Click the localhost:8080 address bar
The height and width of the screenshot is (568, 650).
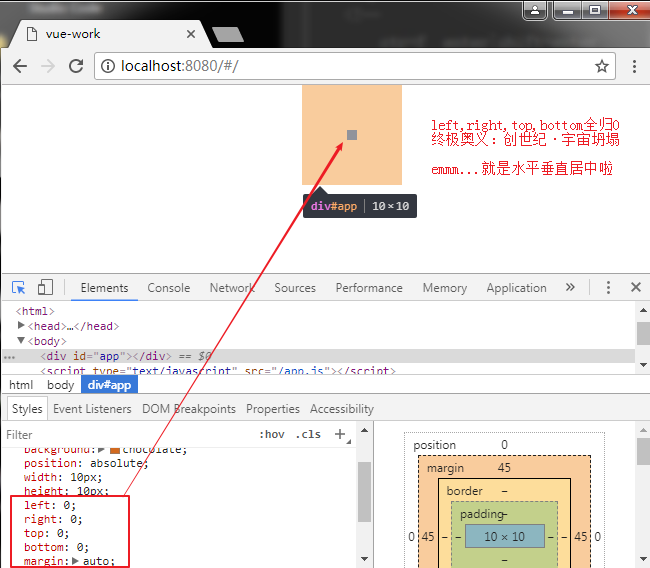click(x=354, y=66)
